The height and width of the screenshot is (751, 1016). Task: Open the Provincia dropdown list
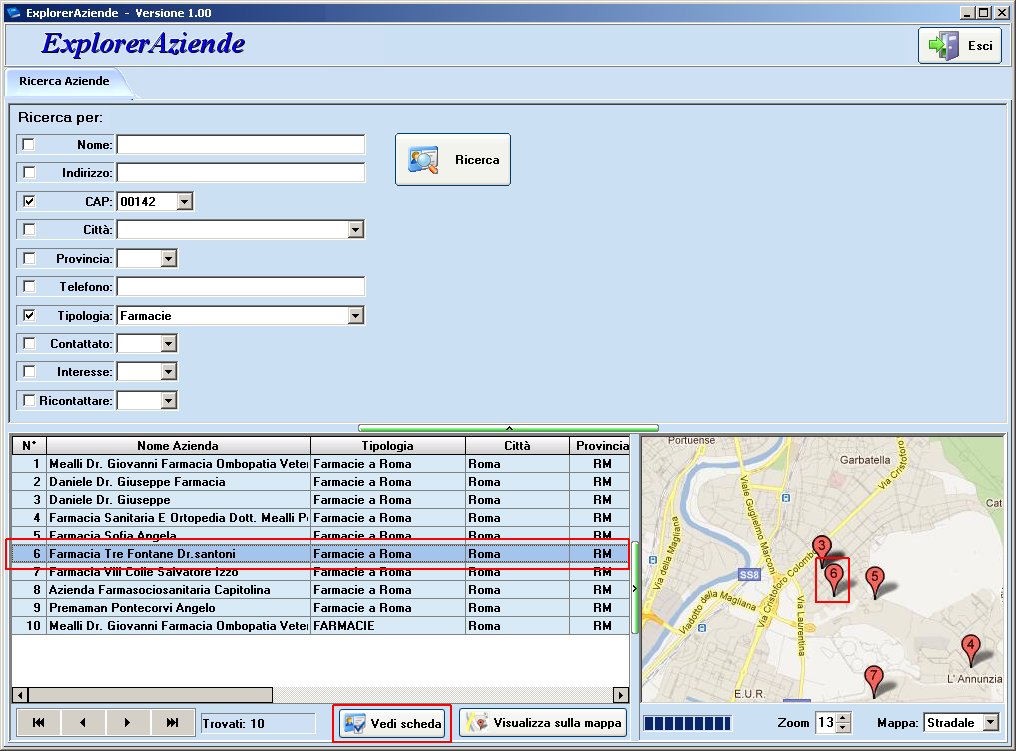point(168,259)
